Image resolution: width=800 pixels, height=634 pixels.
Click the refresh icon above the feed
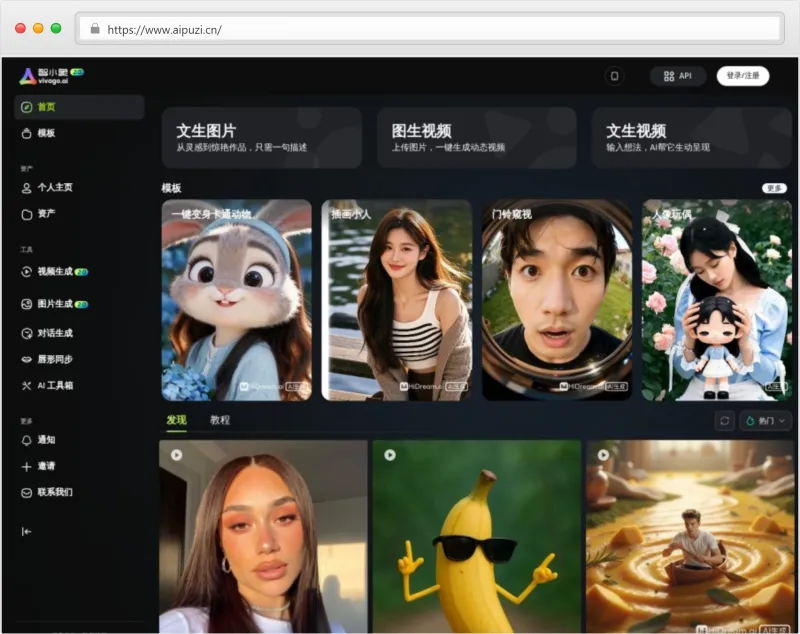pyautogui.click(x=724, y=421)
